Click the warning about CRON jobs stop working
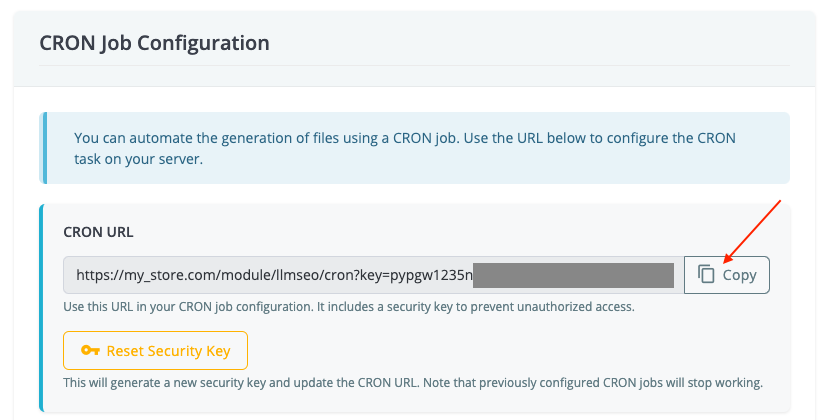The height and width of the screenshot is (420, 833). click(x=413, y=382)
